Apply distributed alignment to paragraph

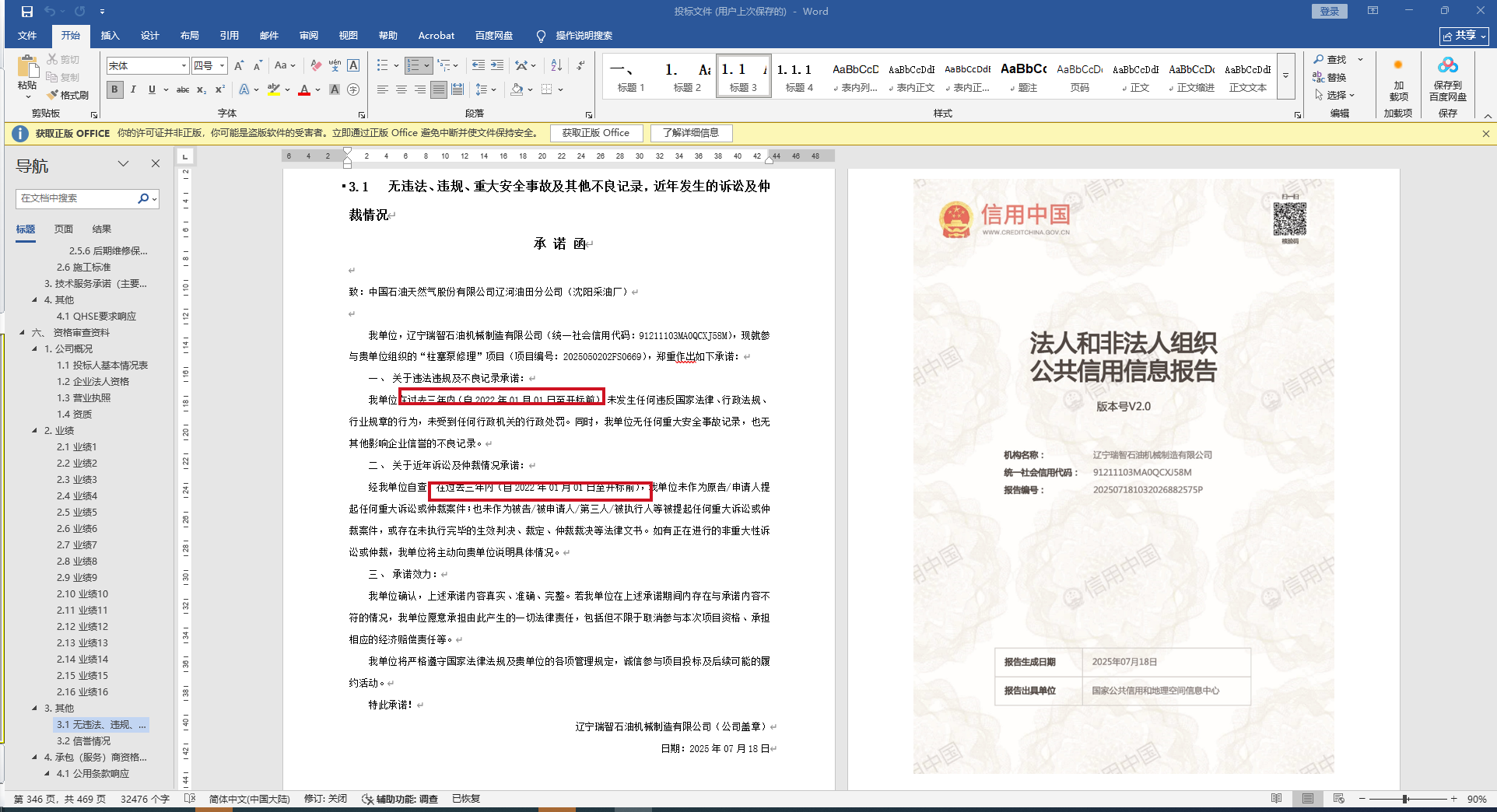click(x=458, y=89)
